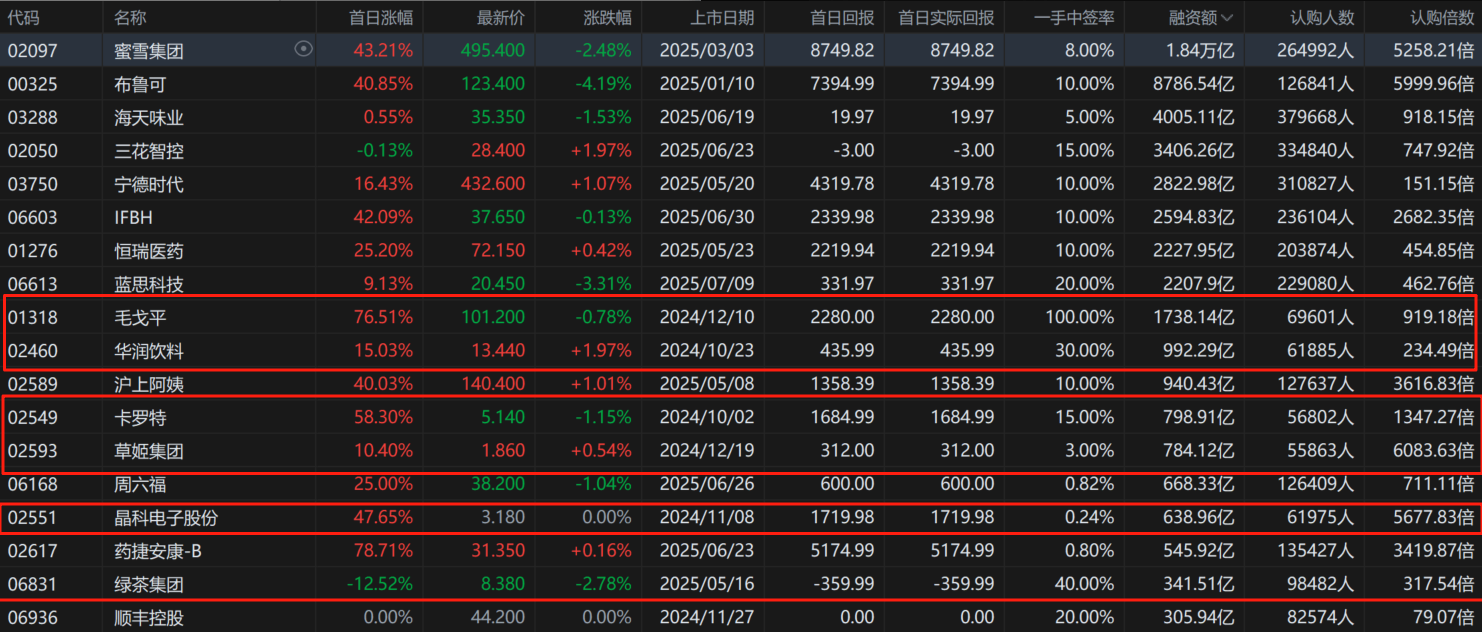Select the 蜜雪集团 stock name

pyautogui.click(x=148, y=50)
